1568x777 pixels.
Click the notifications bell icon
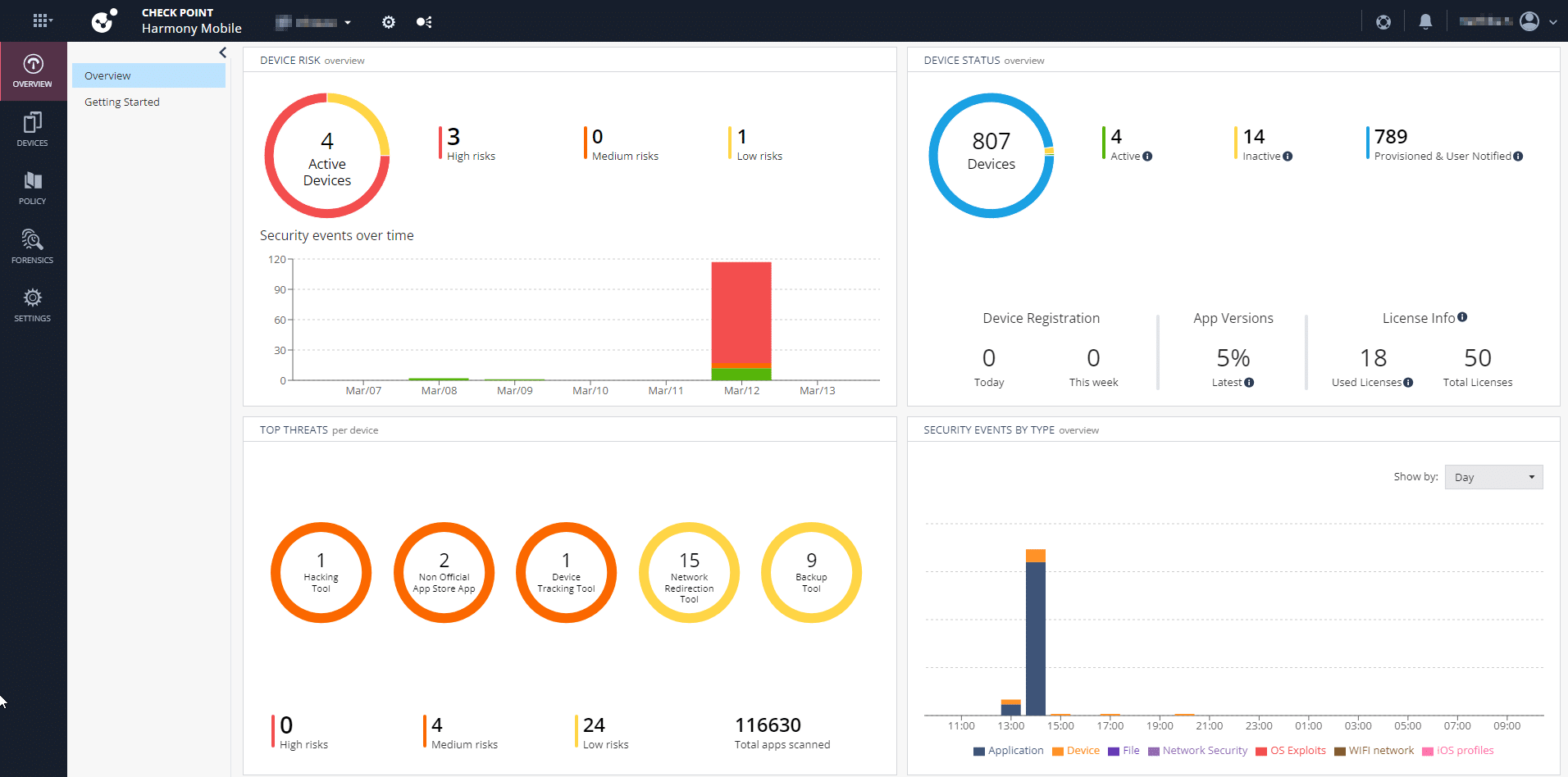pyautogui.click(x=1425, y=22)
